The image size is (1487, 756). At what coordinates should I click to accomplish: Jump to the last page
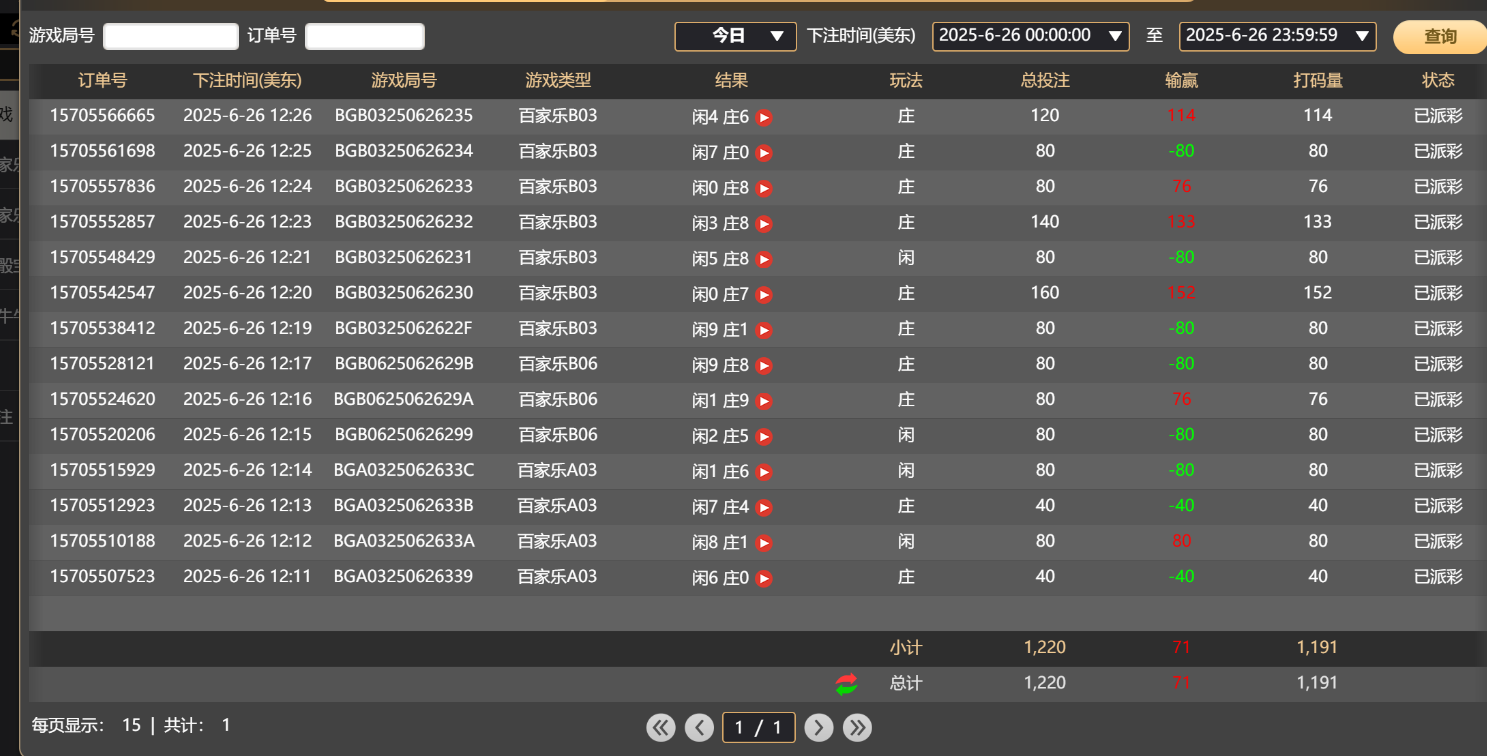[857, 727]
